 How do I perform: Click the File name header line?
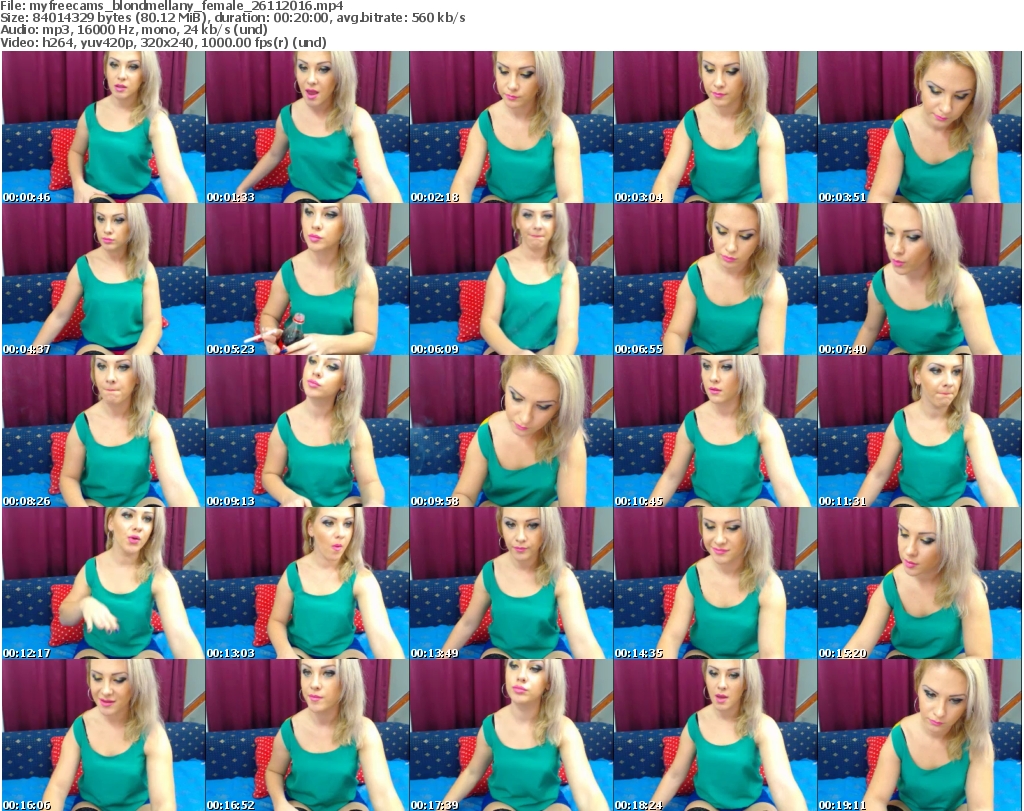[172, 6]
